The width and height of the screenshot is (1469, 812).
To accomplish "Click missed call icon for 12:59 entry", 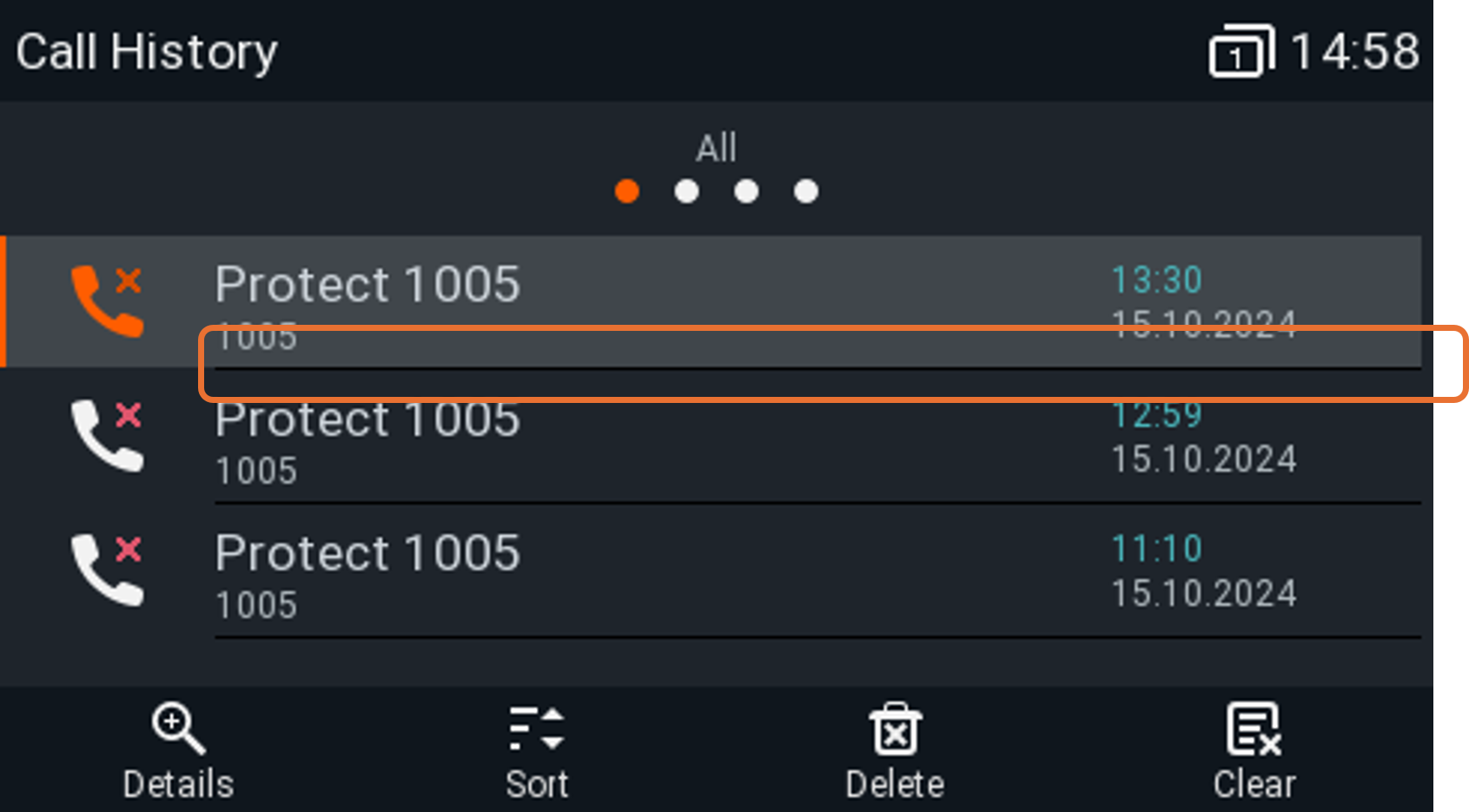I will [107, 436].
